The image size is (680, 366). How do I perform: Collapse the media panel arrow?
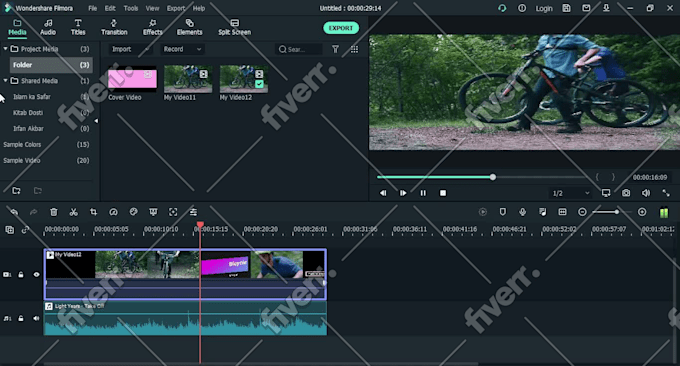96,121
